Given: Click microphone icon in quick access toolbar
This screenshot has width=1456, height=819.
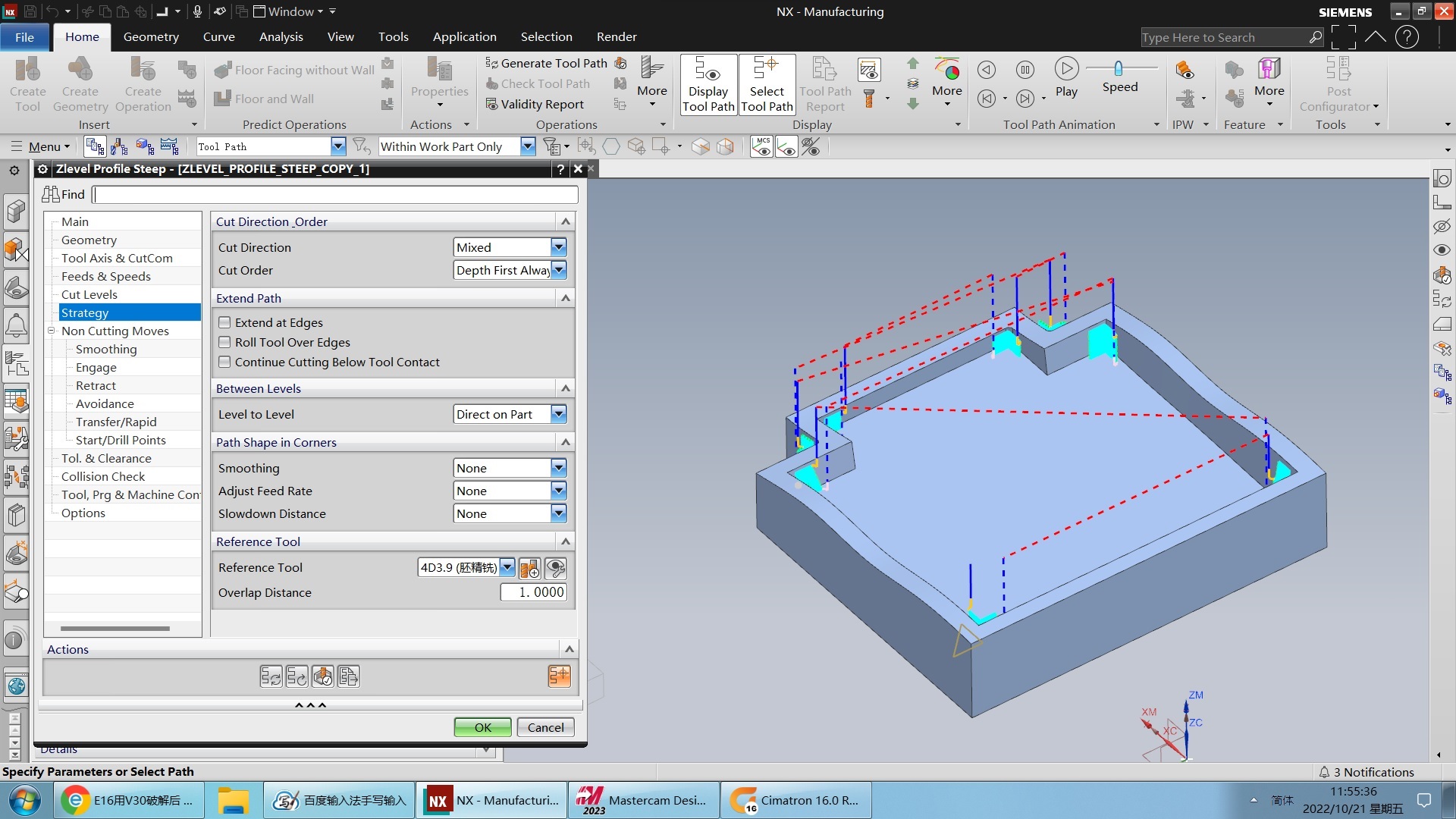Looking at the screenshot, I should coord(197,11).
